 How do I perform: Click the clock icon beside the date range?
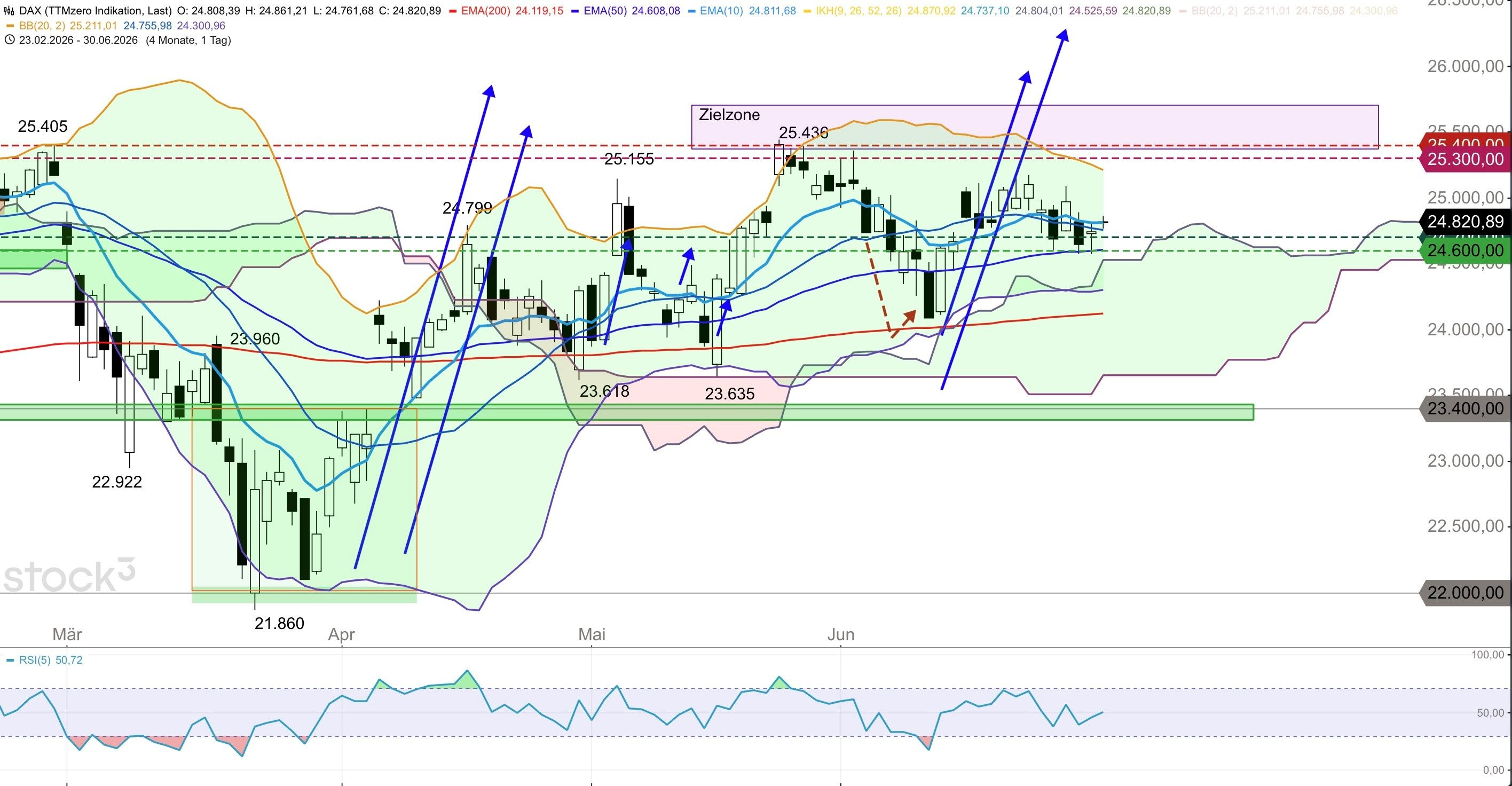pyautogui.click(x=10, y=40)
